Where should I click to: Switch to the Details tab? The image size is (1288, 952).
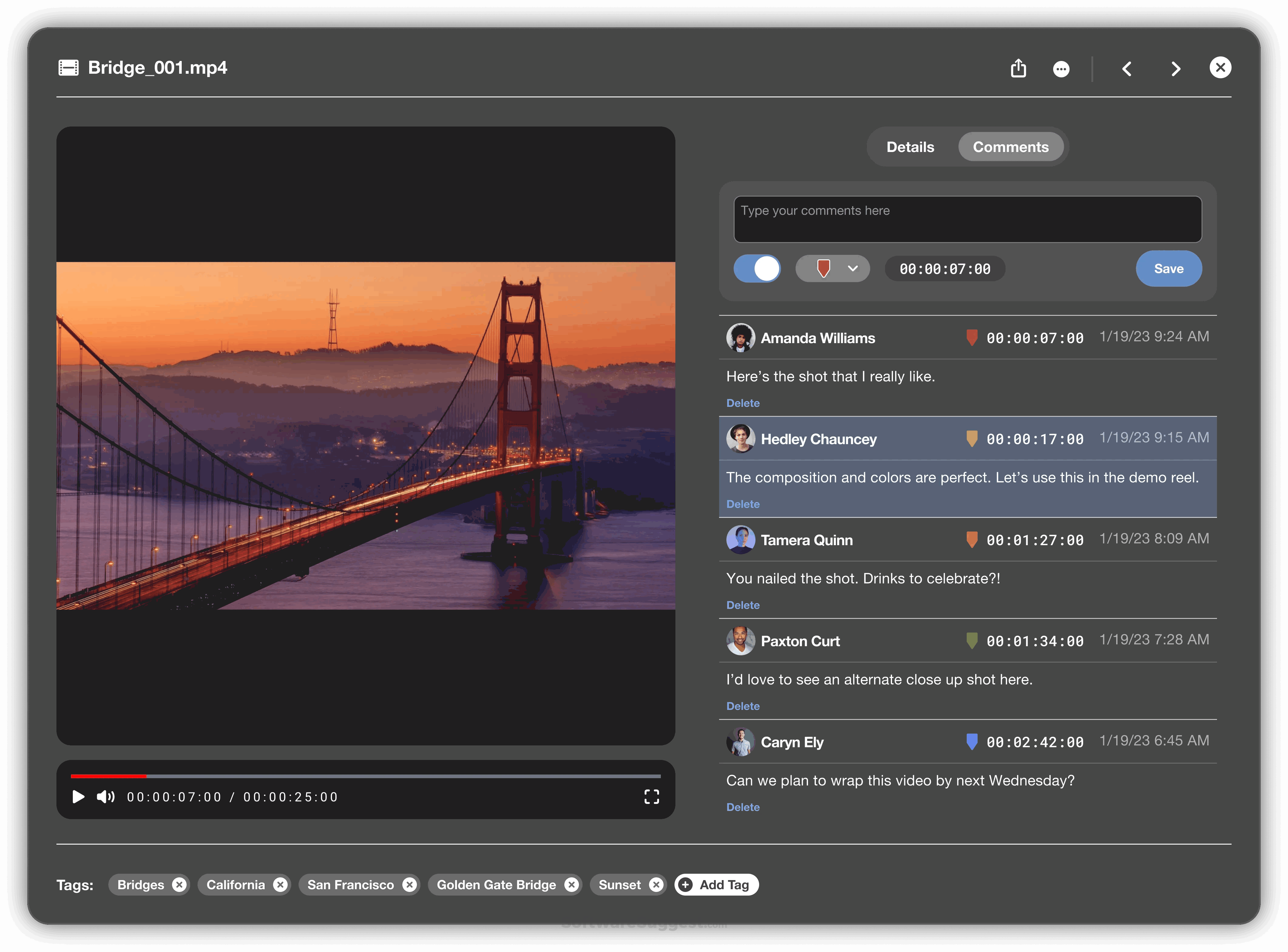point(910,147)
